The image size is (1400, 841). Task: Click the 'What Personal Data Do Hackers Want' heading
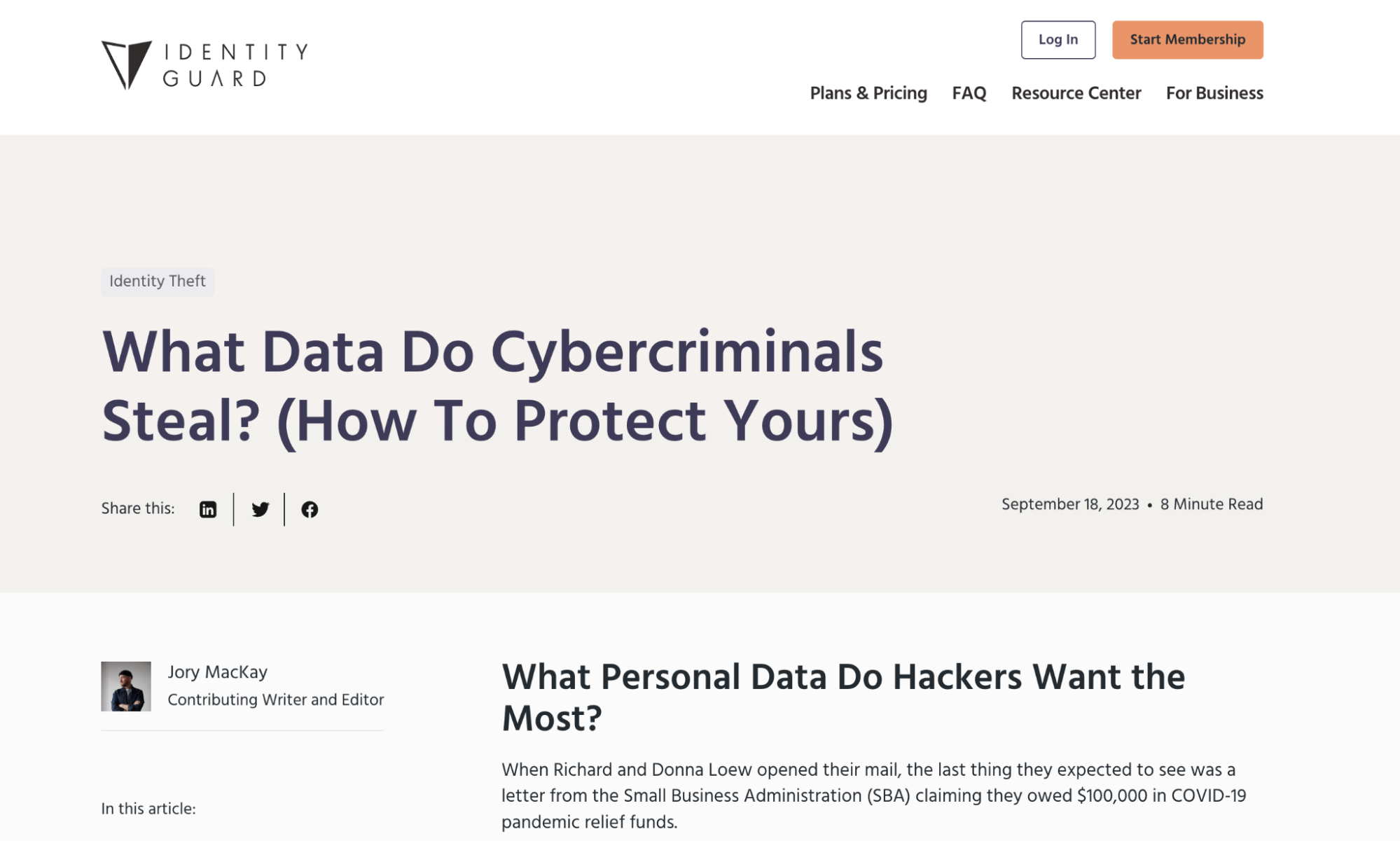tap(843, 697)
